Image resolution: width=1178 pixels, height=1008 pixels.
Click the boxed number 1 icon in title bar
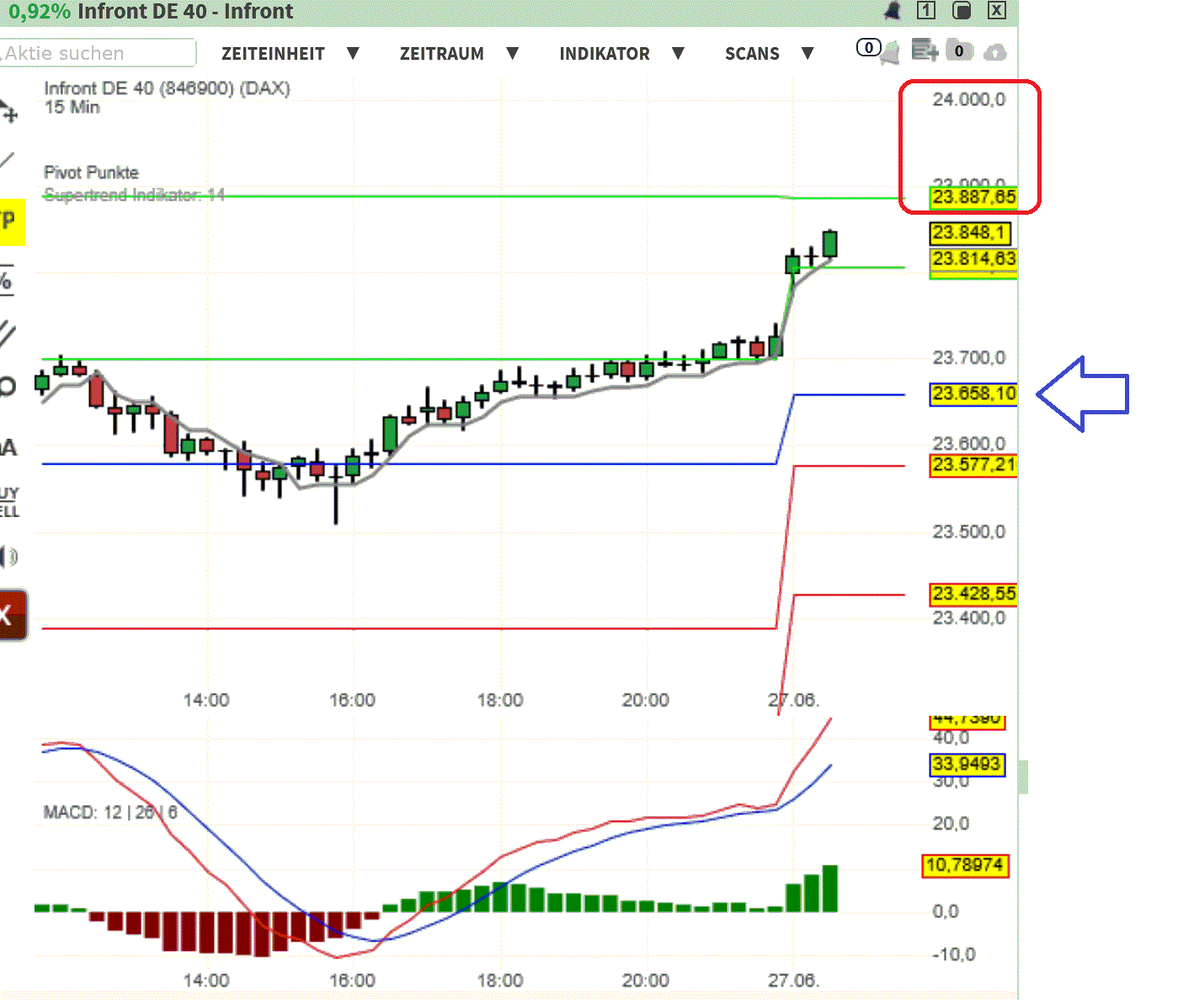click(x=926, y=10)
